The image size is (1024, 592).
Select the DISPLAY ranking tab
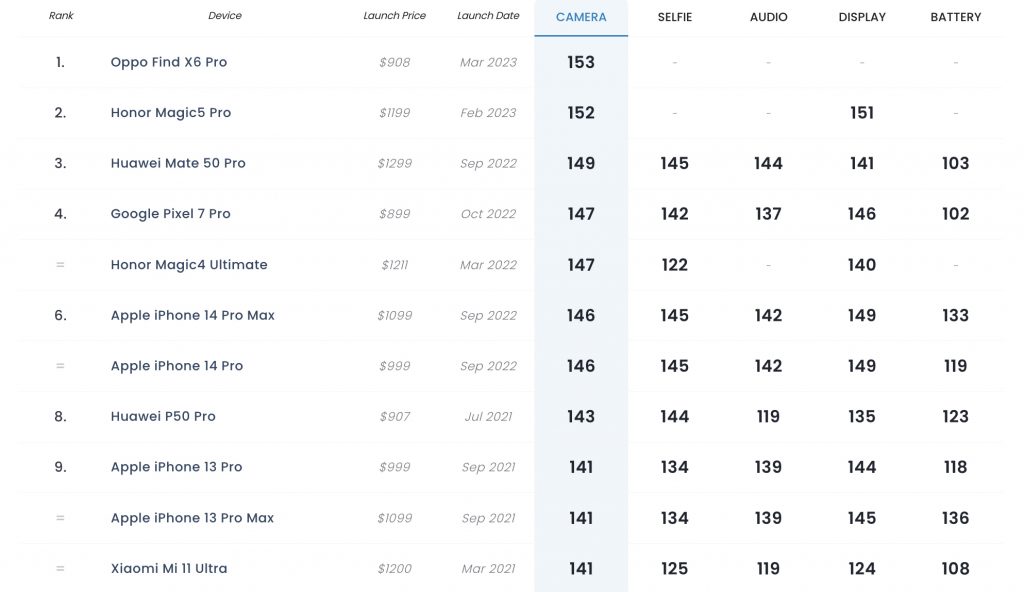[x=862, y=17]
